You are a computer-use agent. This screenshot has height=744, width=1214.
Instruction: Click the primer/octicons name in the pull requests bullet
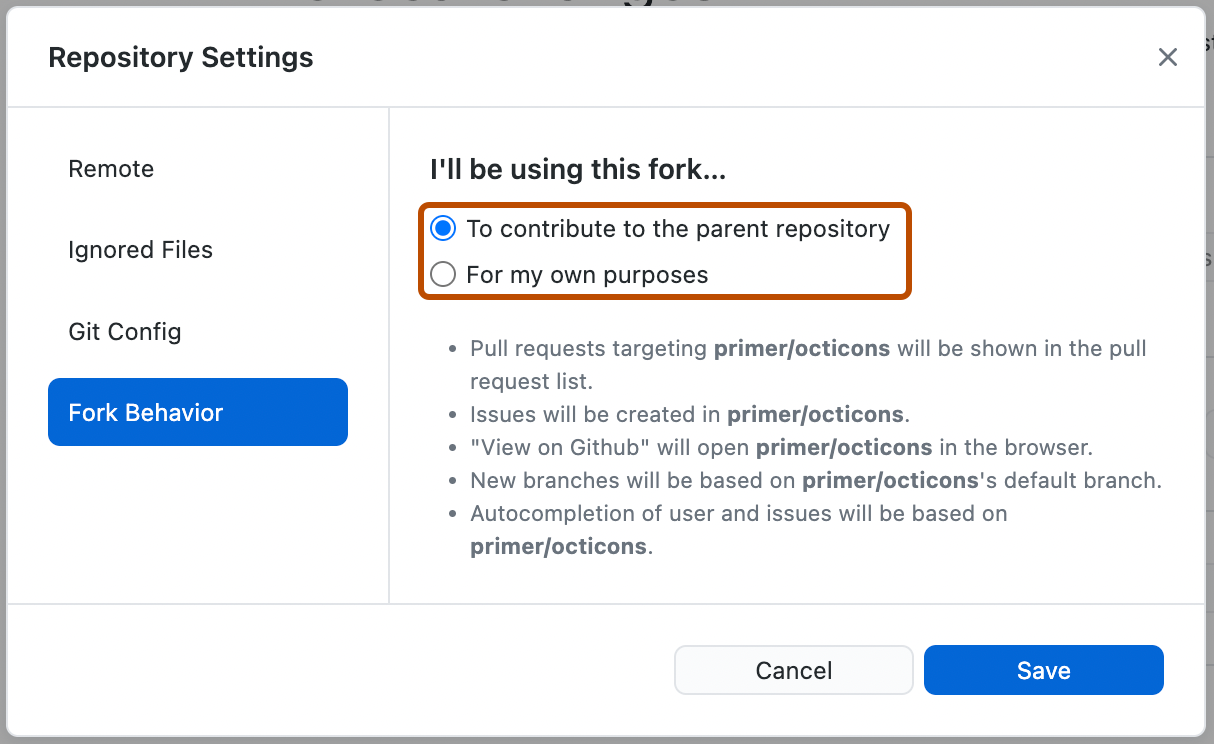point(800,348)
